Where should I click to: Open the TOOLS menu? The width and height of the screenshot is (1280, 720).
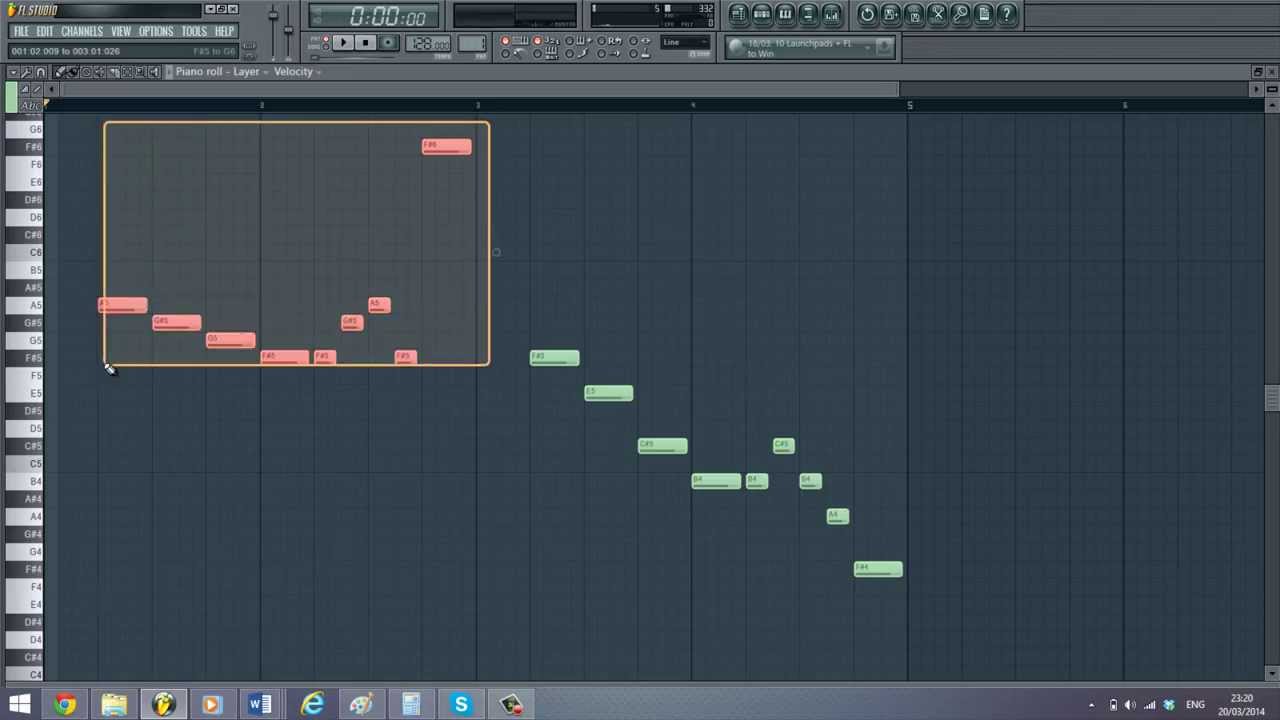(194, 31)
